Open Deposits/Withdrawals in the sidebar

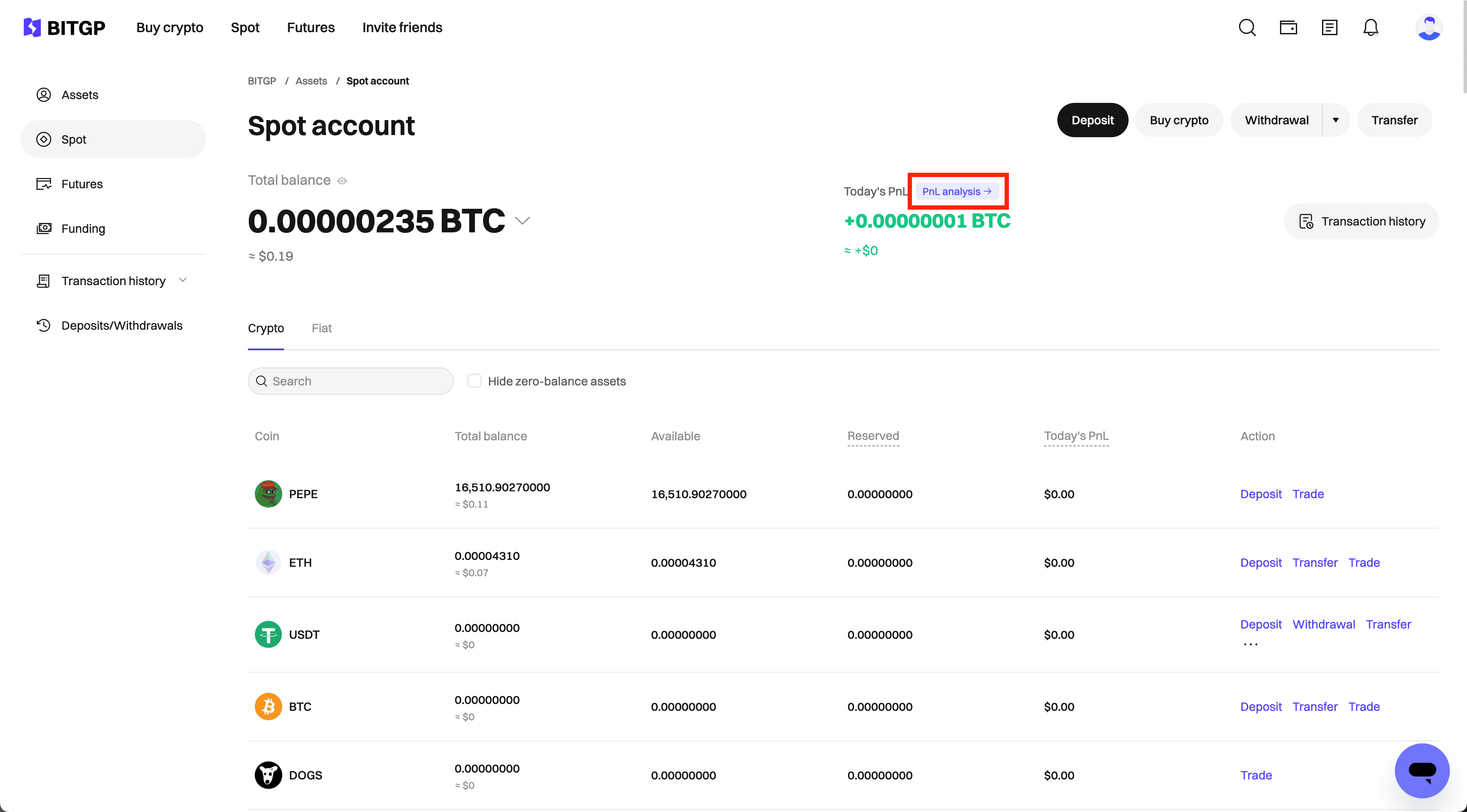pyautogui.click(x=113, y=325)
